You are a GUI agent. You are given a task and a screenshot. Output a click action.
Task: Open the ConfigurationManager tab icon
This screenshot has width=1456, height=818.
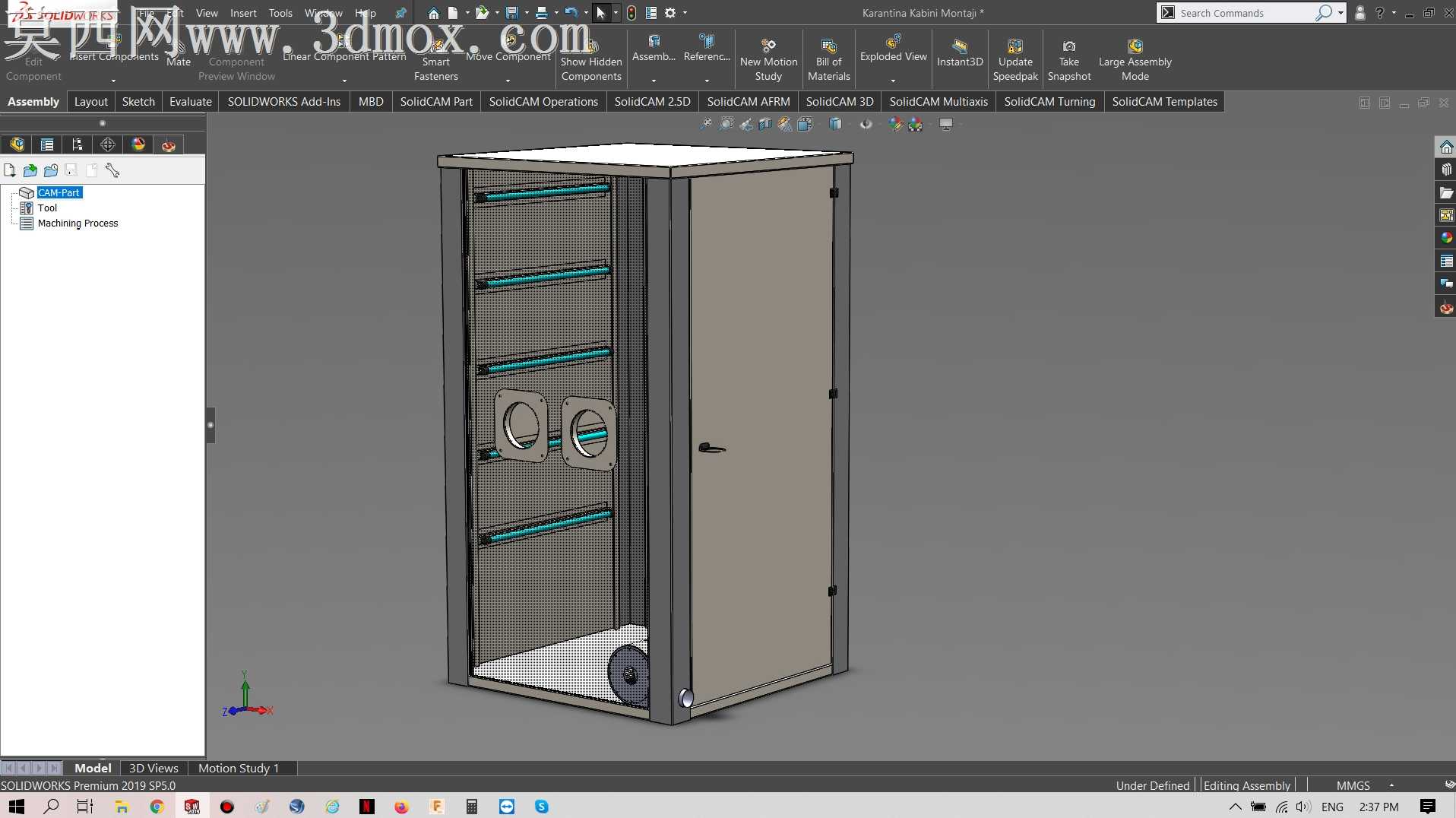tap(77, 144)
